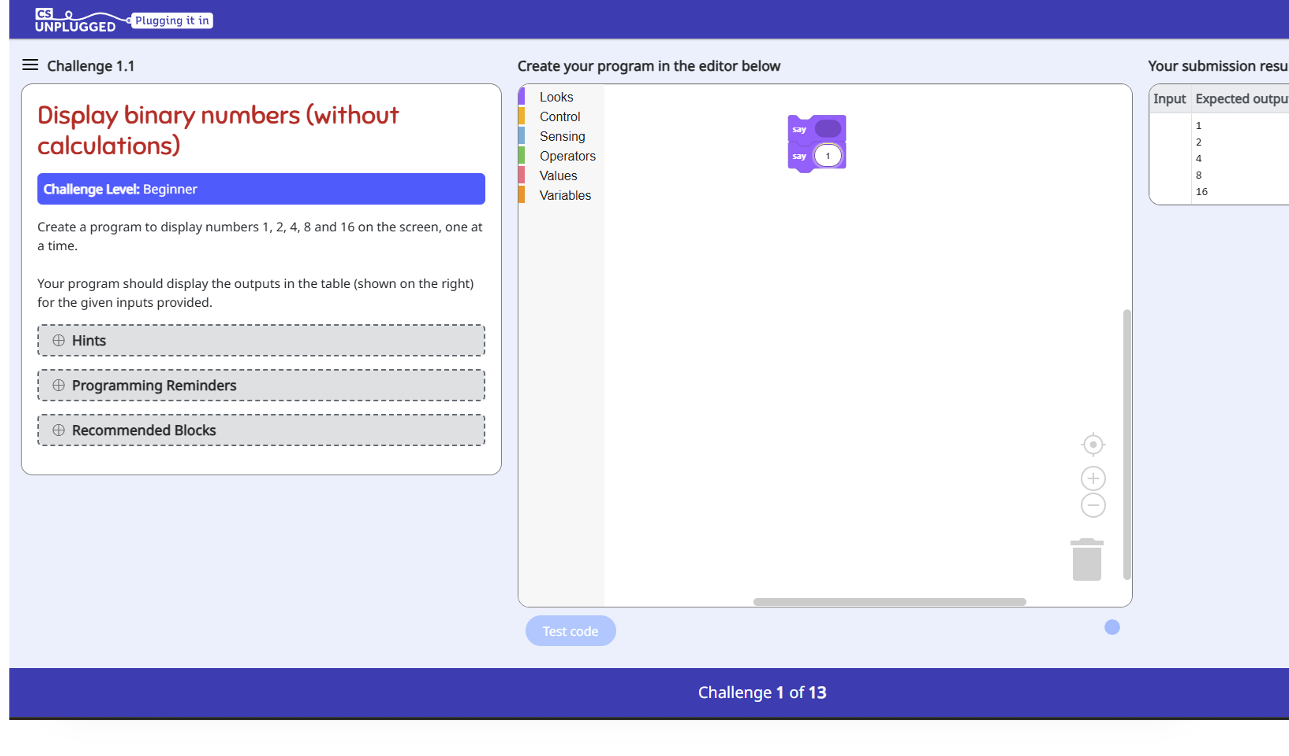
Task: Click the horizontal scrollbar in the editor
Action: click(x=889, y=602)
